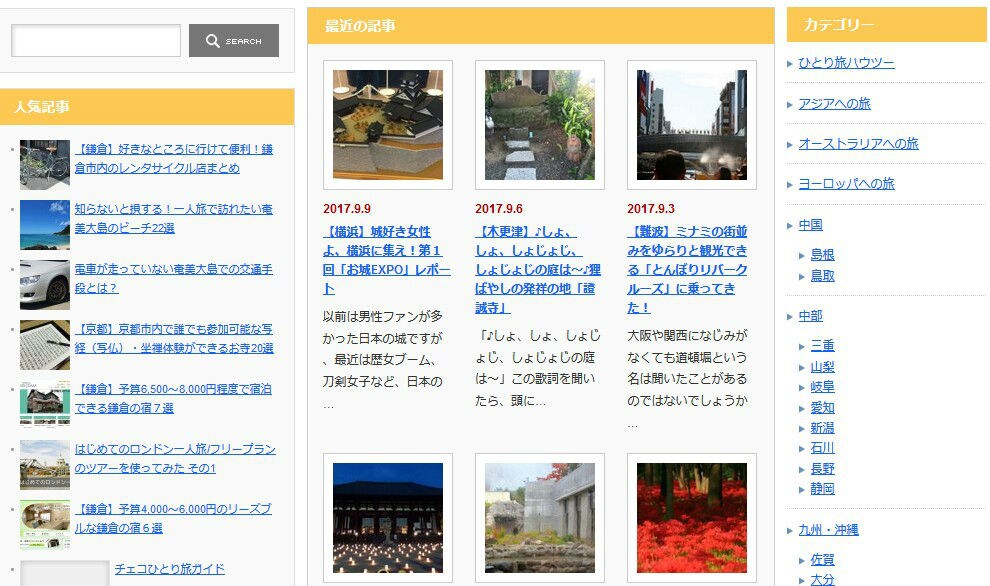The height and width of the screenshot is (586, 990).
Task: Open the Kamakura 4,000-6,000 yen lodging article
Action: tap(173, 518)
